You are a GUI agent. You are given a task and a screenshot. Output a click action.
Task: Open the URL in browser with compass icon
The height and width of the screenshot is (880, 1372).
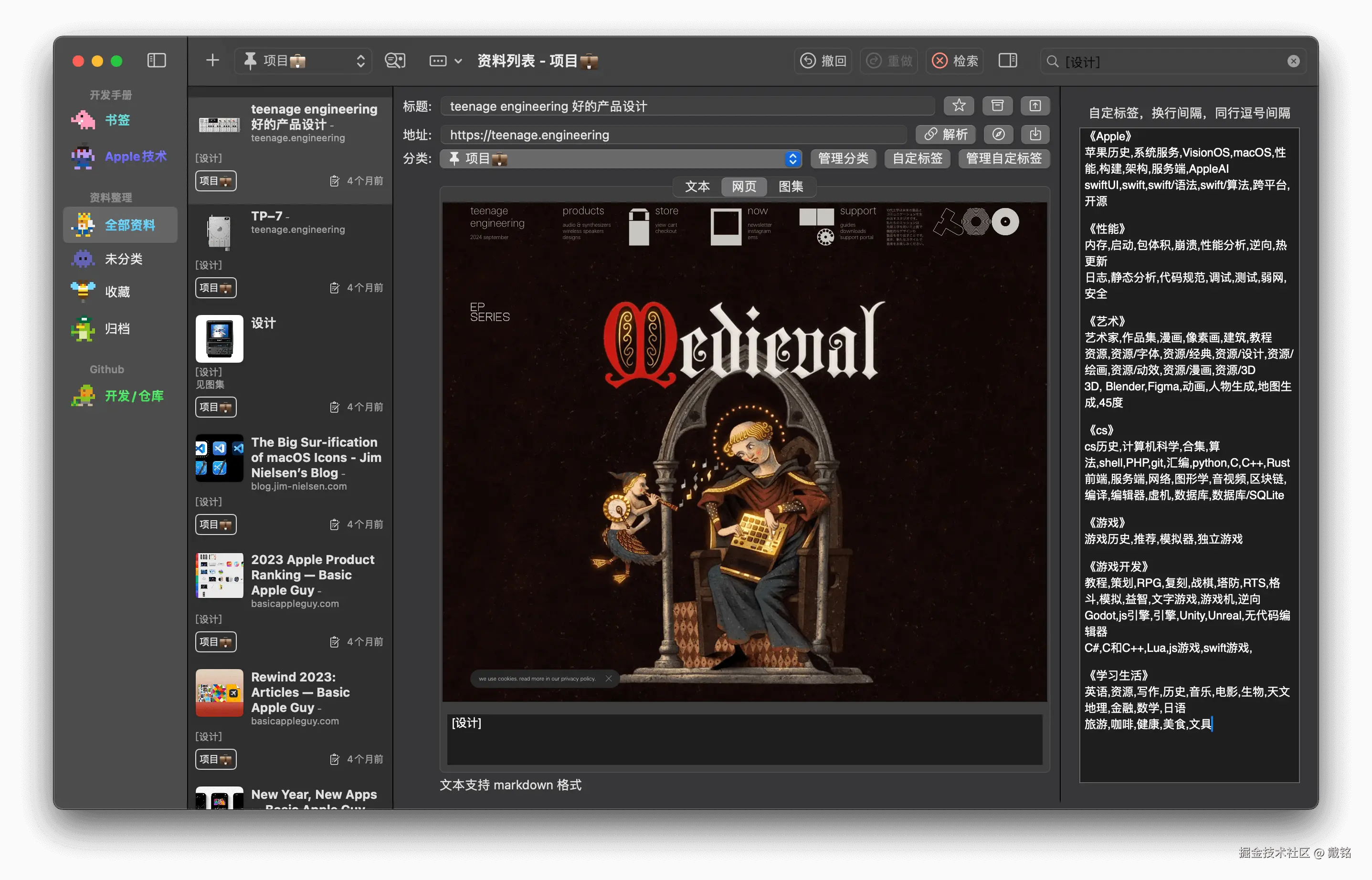pyautogui.click(x=998, y=134)
